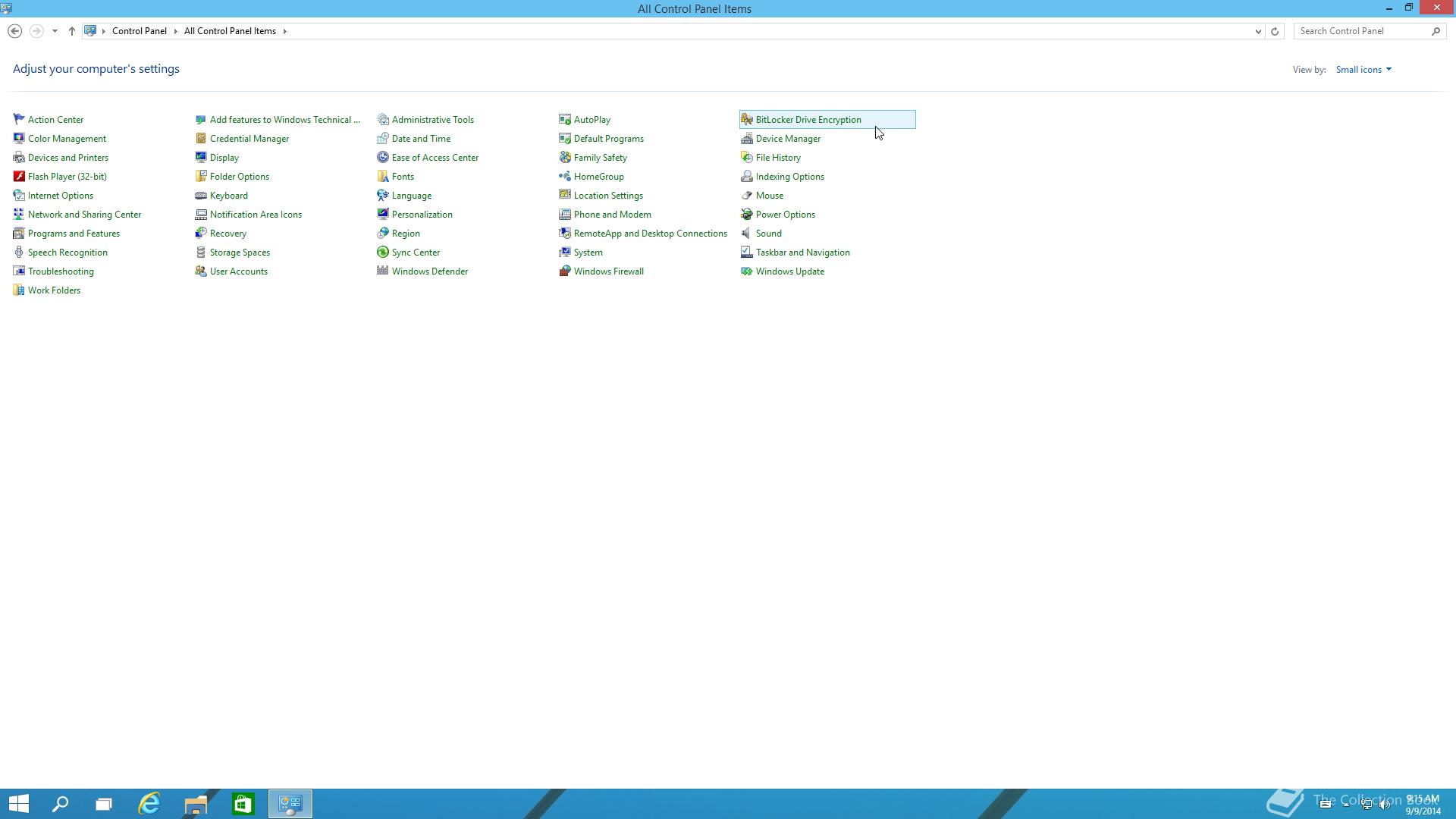Open Location Settings
The width and height of the screenshot is (1456, 819).
coord(608,195)
